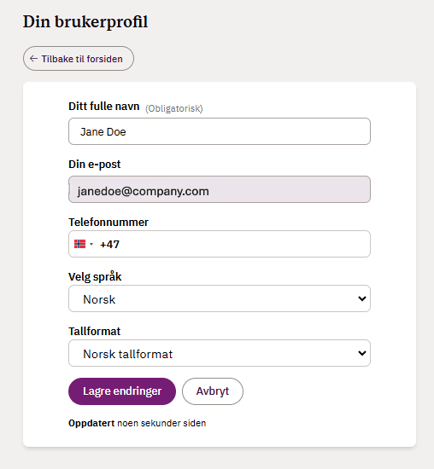Screen dimensions: 434x469
Task: Click the chevron in Norsk tallformat selector
Action: 362,353
